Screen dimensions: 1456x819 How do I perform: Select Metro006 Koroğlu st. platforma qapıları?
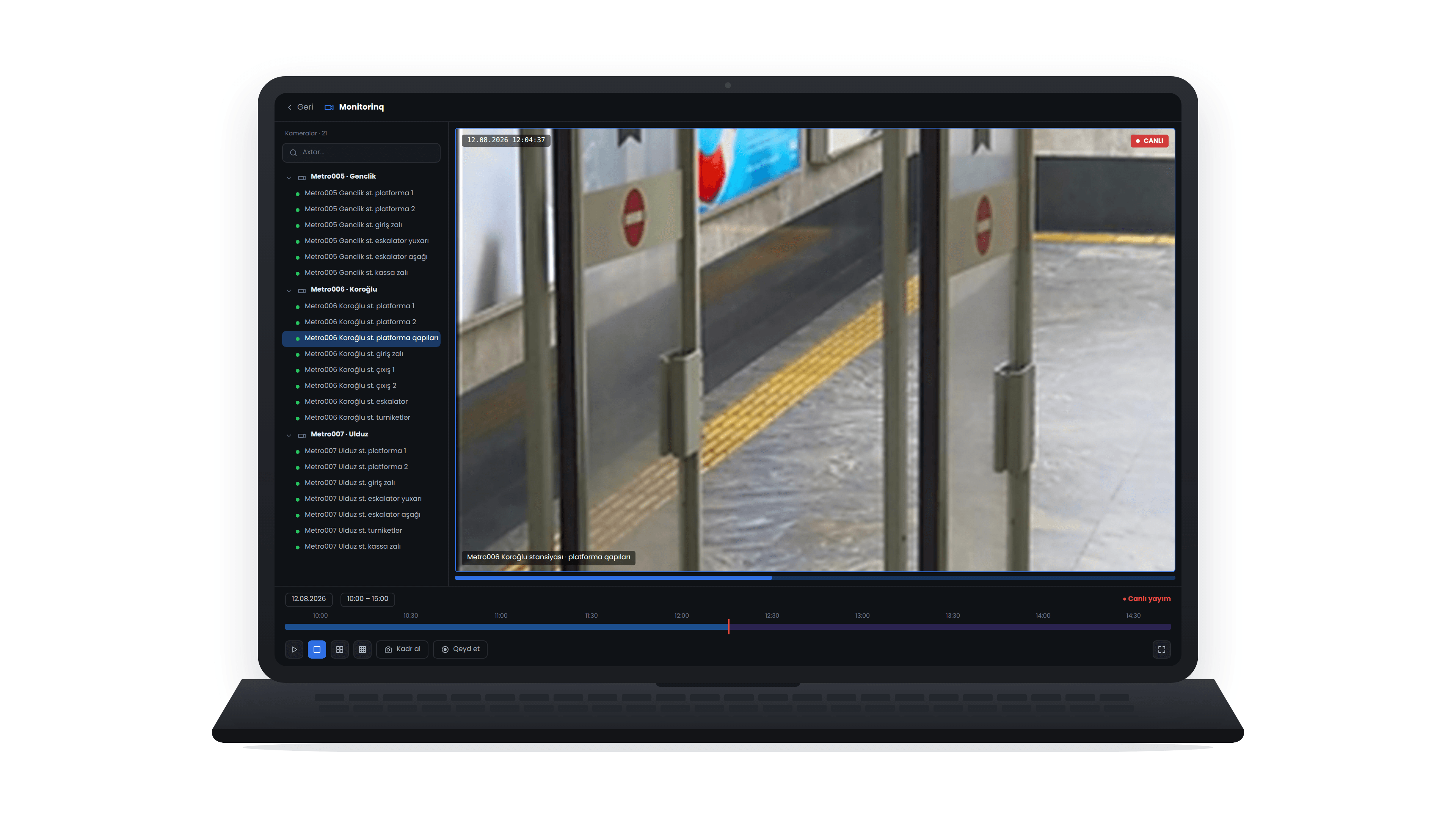[361, 338]
